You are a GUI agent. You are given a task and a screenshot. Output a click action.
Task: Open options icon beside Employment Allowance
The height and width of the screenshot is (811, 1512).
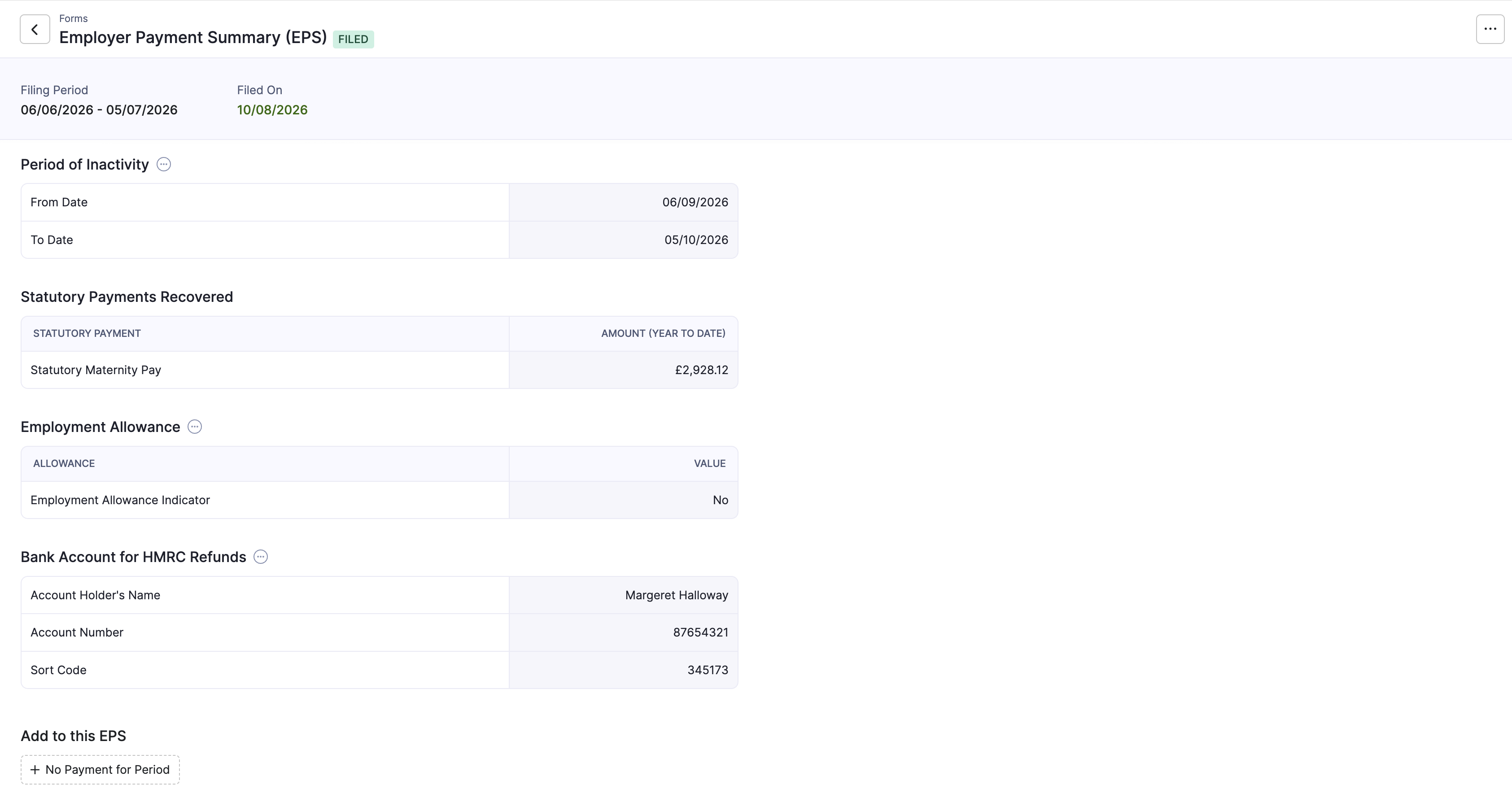[195, 427]
